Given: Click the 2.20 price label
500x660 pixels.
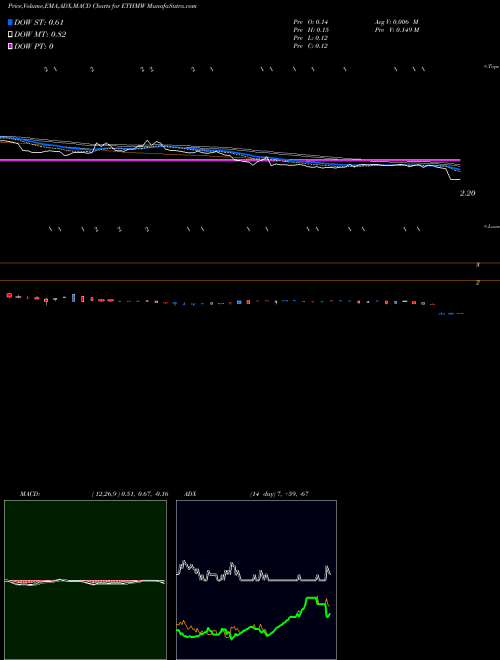Looking at the screenshot, I should tap(468, 193).
